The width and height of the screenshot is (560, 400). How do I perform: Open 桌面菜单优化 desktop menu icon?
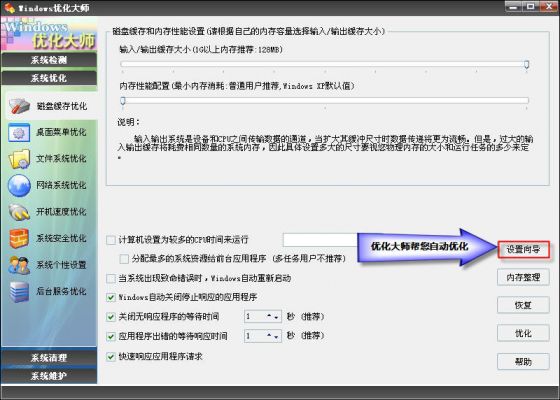[x=19, y=133]
